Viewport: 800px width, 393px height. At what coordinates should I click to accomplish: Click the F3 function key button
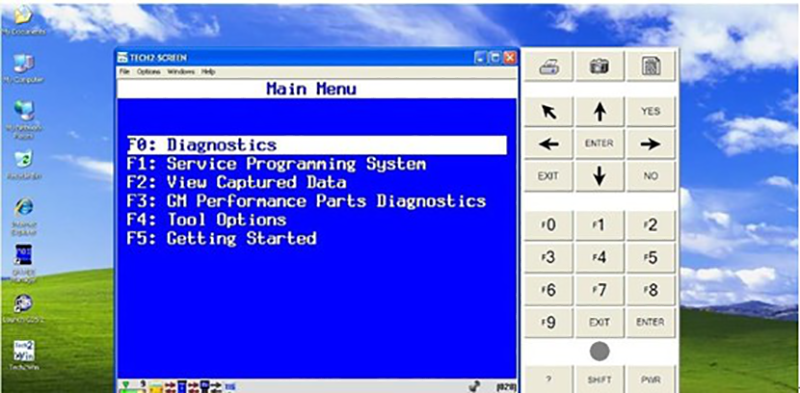click(x=548, y=258)
